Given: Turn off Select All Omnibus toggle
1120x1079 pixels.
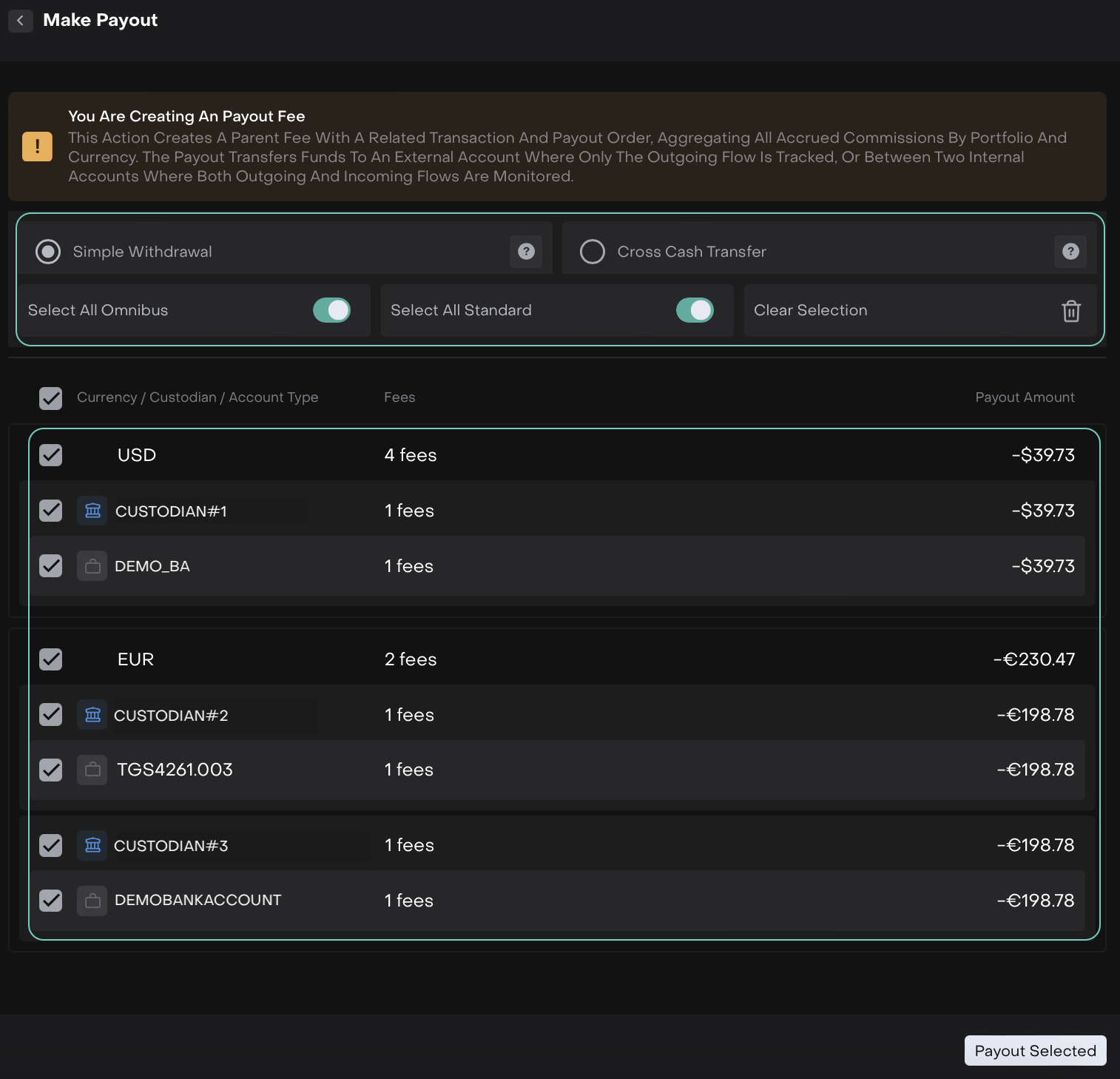Looking at the screenshot, I should click(332, 310).
